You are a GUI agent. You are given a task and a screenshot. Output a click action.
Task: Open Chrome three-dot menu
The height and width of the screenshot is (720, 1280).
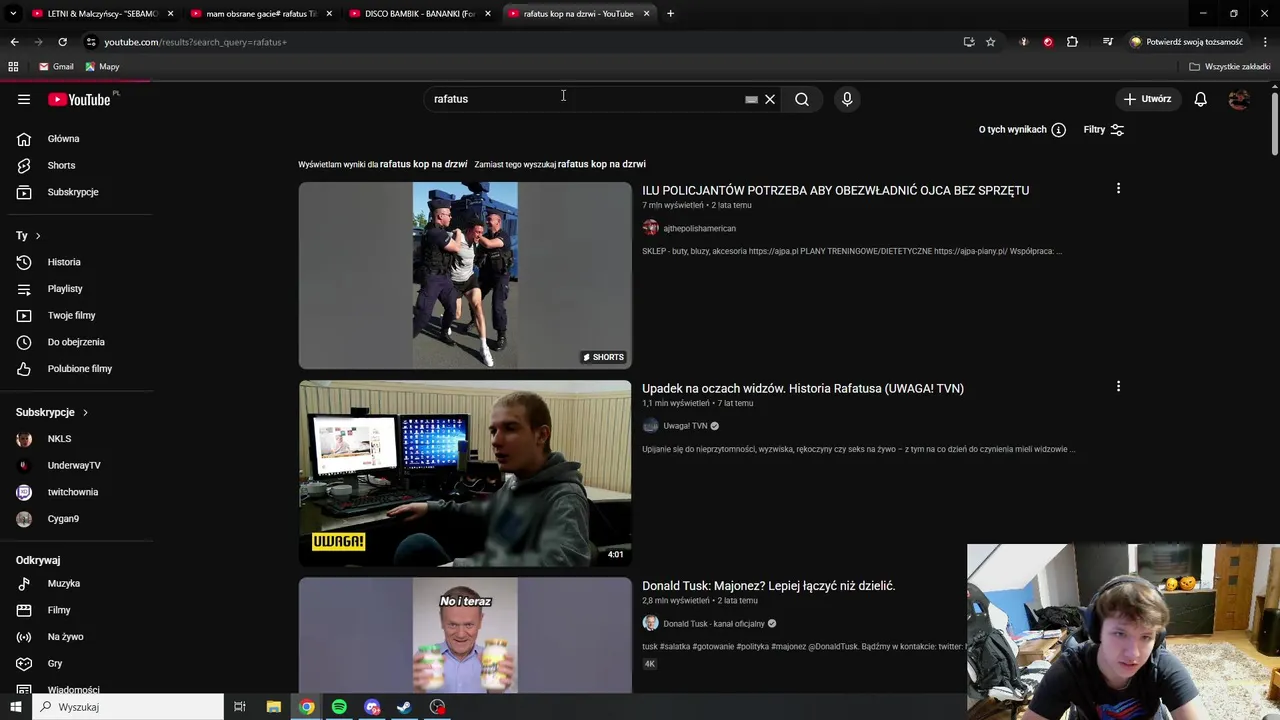point(1266,42)
